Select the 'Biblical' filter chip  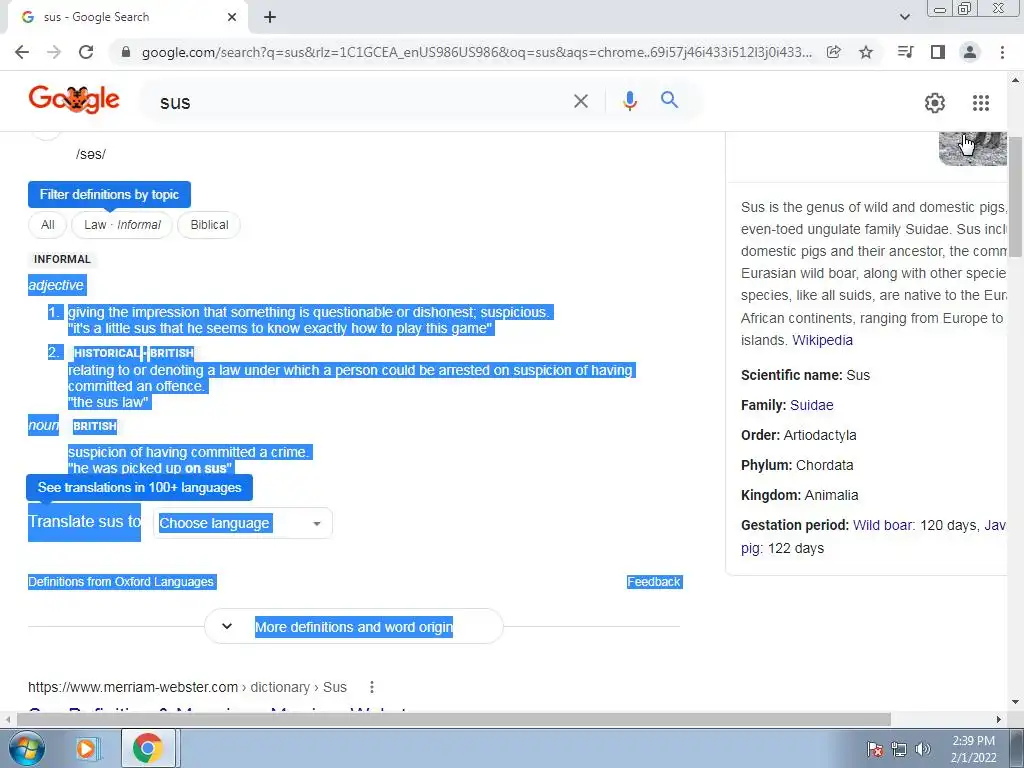(x=209, y=225)
